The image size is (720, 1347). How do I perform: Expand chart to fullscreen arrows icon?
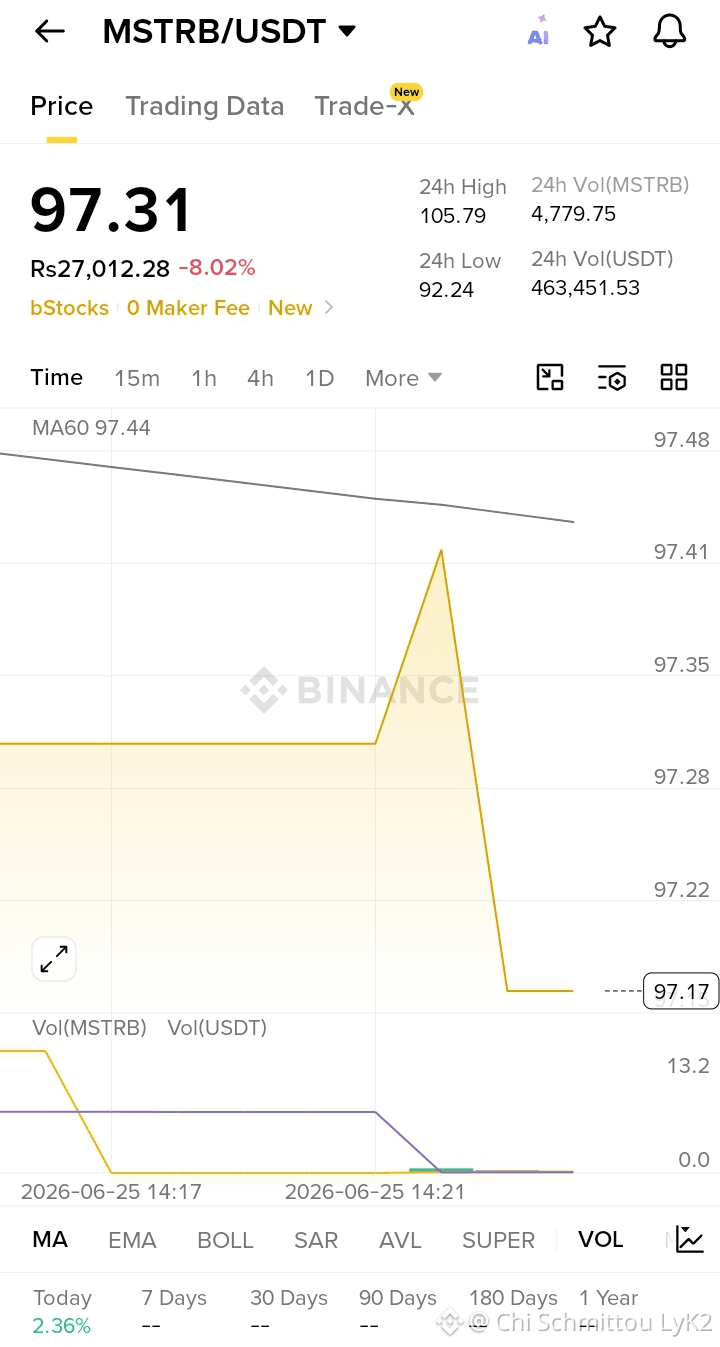click(54, 960)
